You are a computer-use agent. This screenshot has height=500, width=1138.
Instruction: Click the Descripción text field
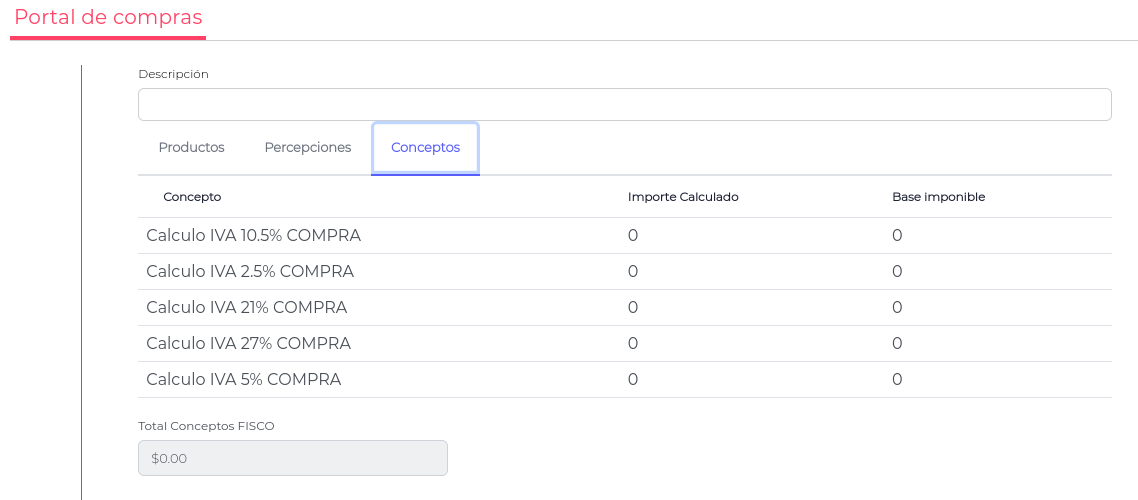tap(624, 105)
